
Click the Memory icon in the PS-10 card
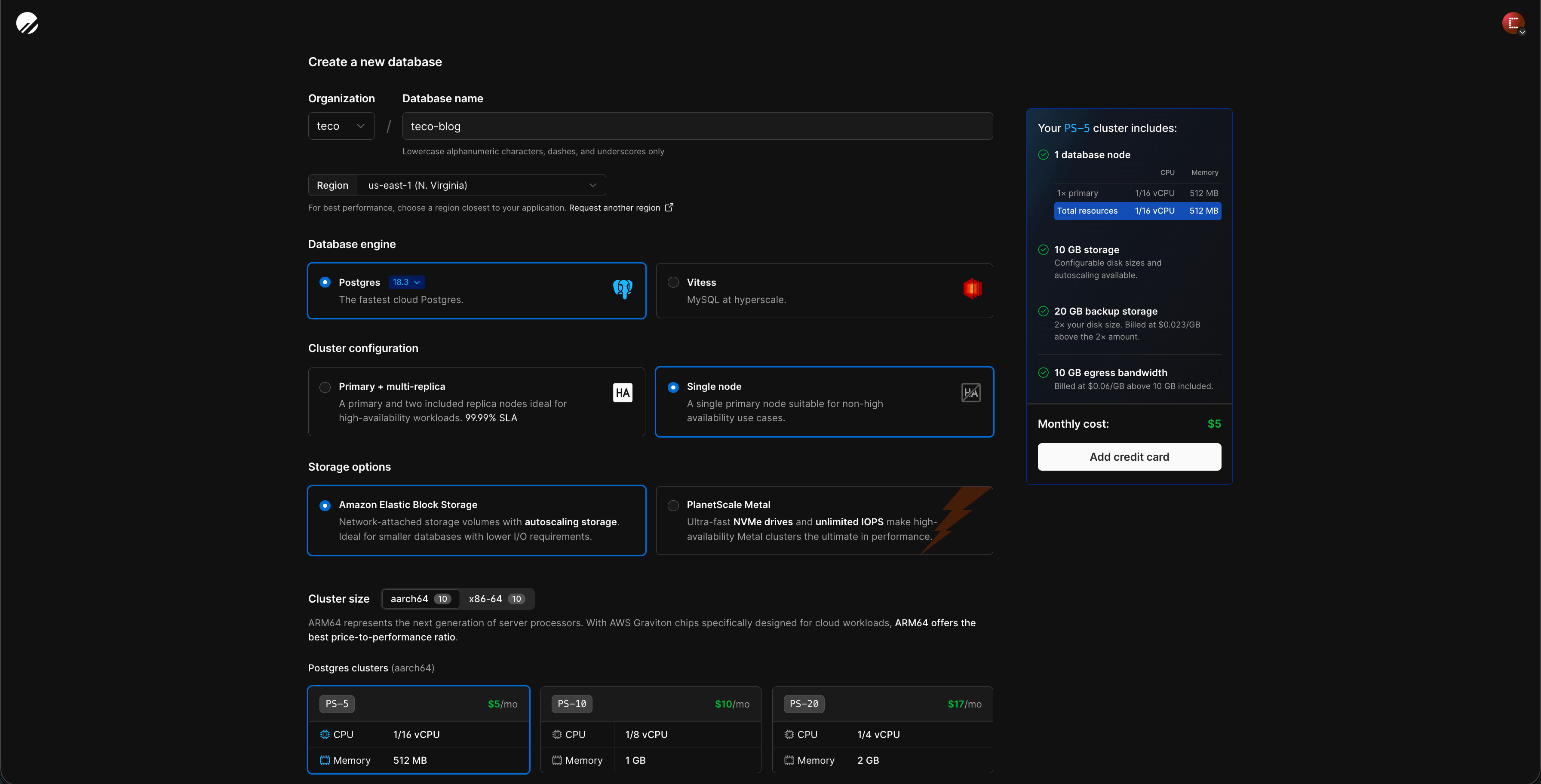click(x=557, y=760)
